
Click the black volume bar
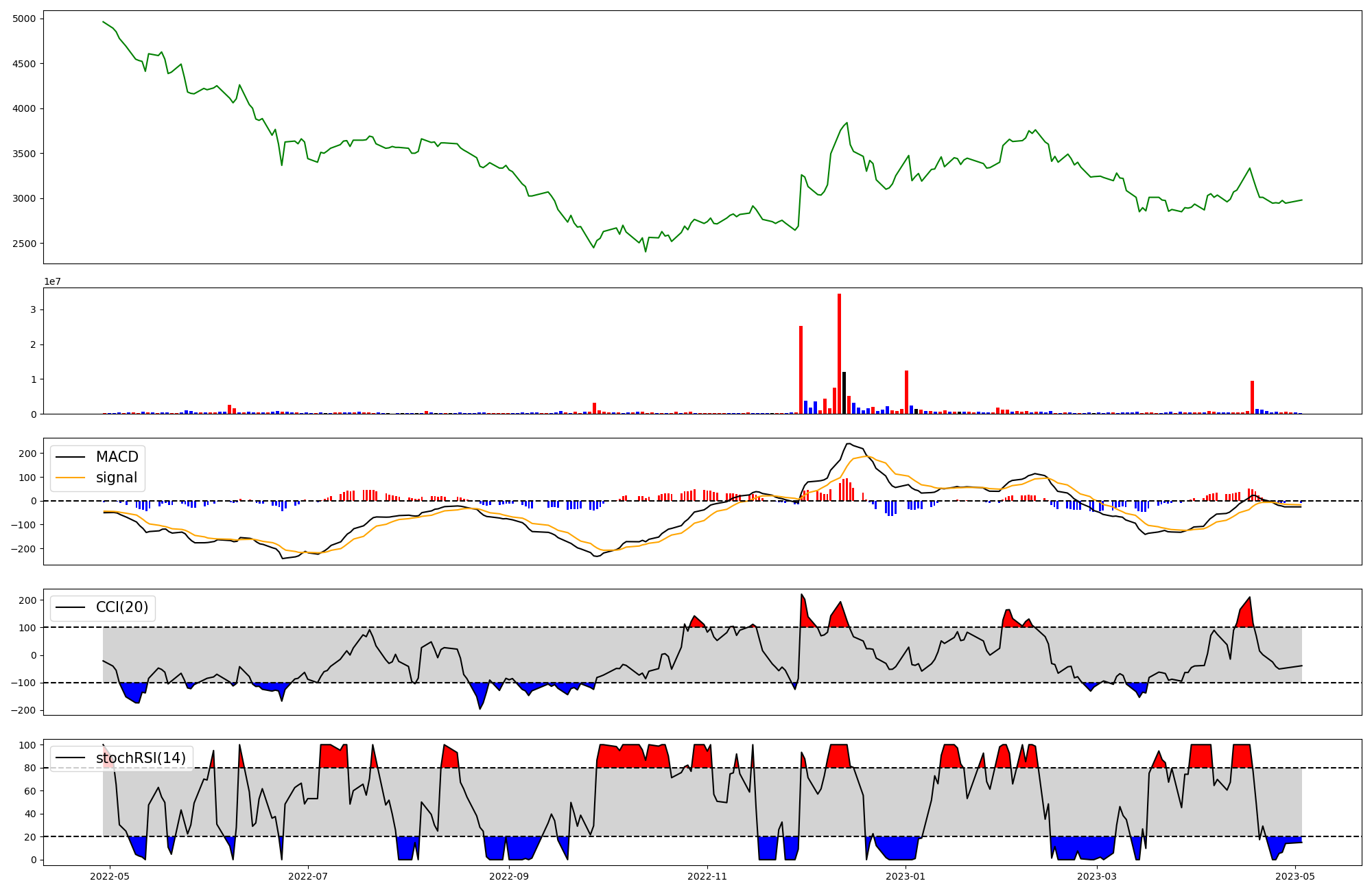[844, 393]
